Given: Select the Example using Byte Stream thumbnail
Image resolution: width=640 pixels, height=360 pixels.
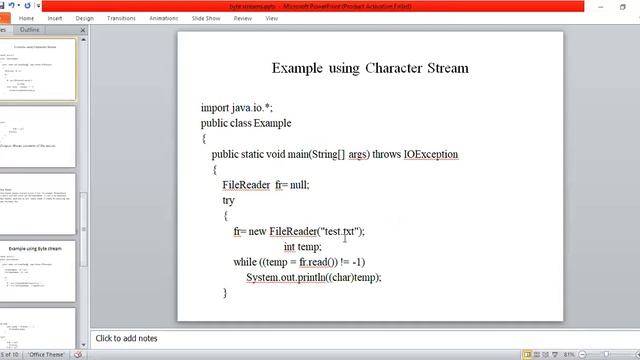Looking at the screenshot, I should pyautogui.click(x=37, y=271).
